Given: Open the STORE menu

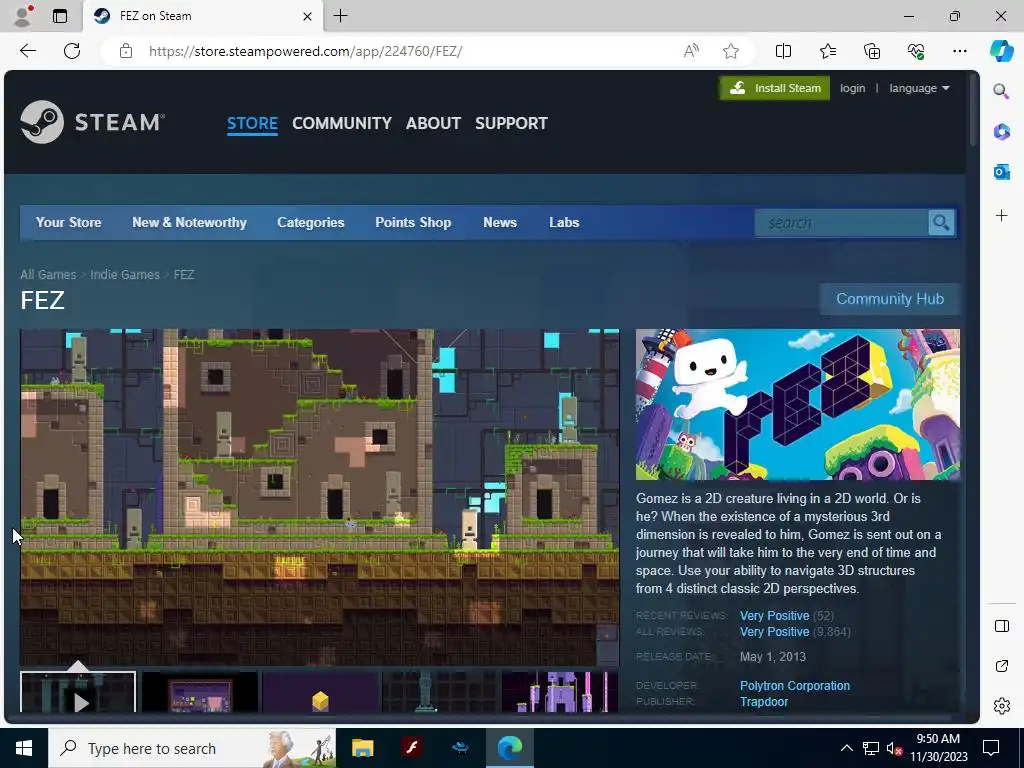Looking at the screenshot, I should click(252, 123).
